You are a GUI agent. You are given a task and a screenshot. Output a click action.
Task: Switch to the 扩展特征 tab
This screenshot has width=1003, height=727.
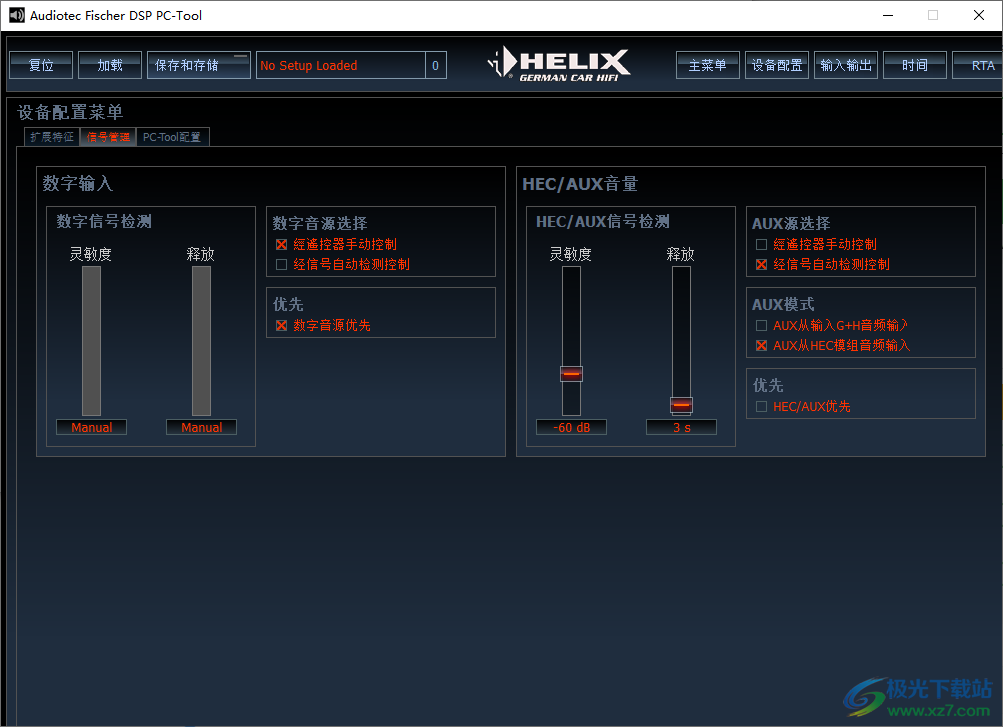pyautogui.click(x=50, y=136)
